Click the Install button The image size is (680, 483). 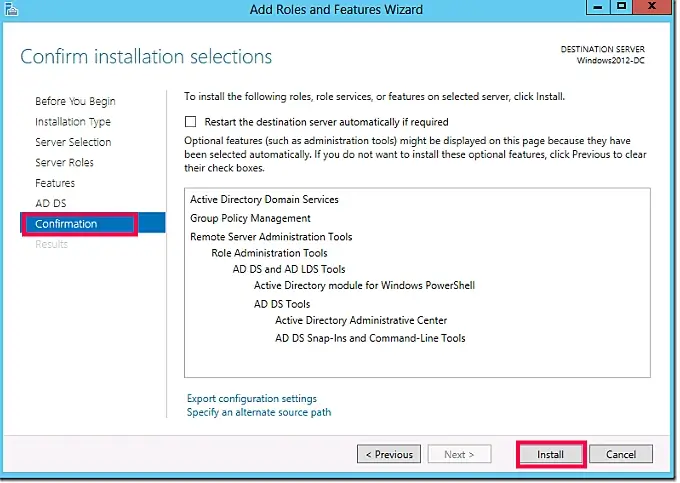(550, 454)
